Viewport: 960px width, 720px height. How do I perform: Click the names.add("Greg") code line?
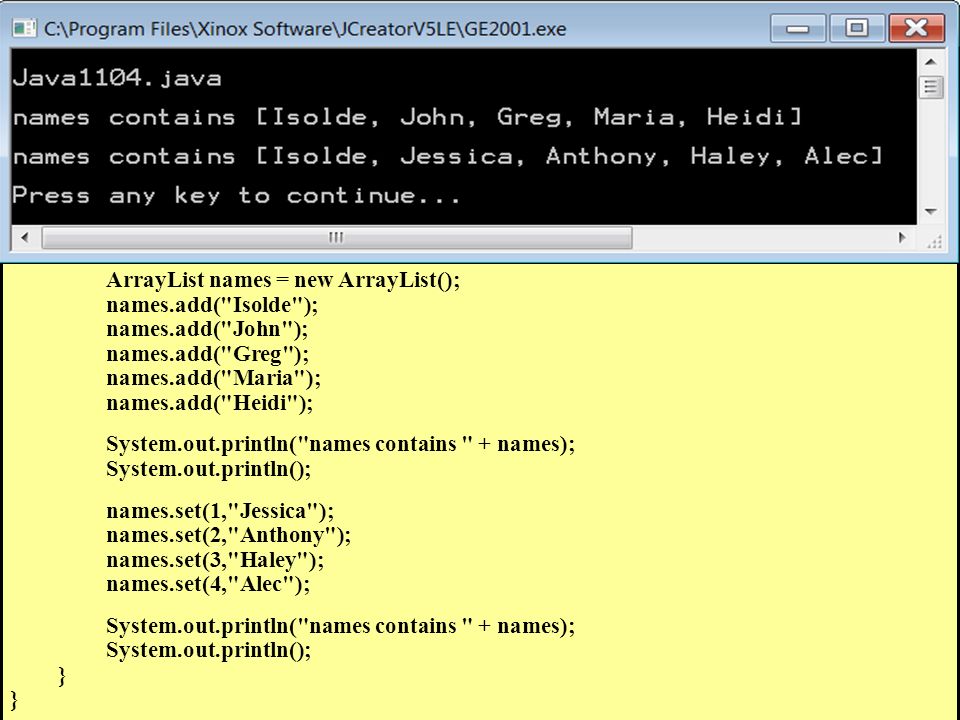208,354
